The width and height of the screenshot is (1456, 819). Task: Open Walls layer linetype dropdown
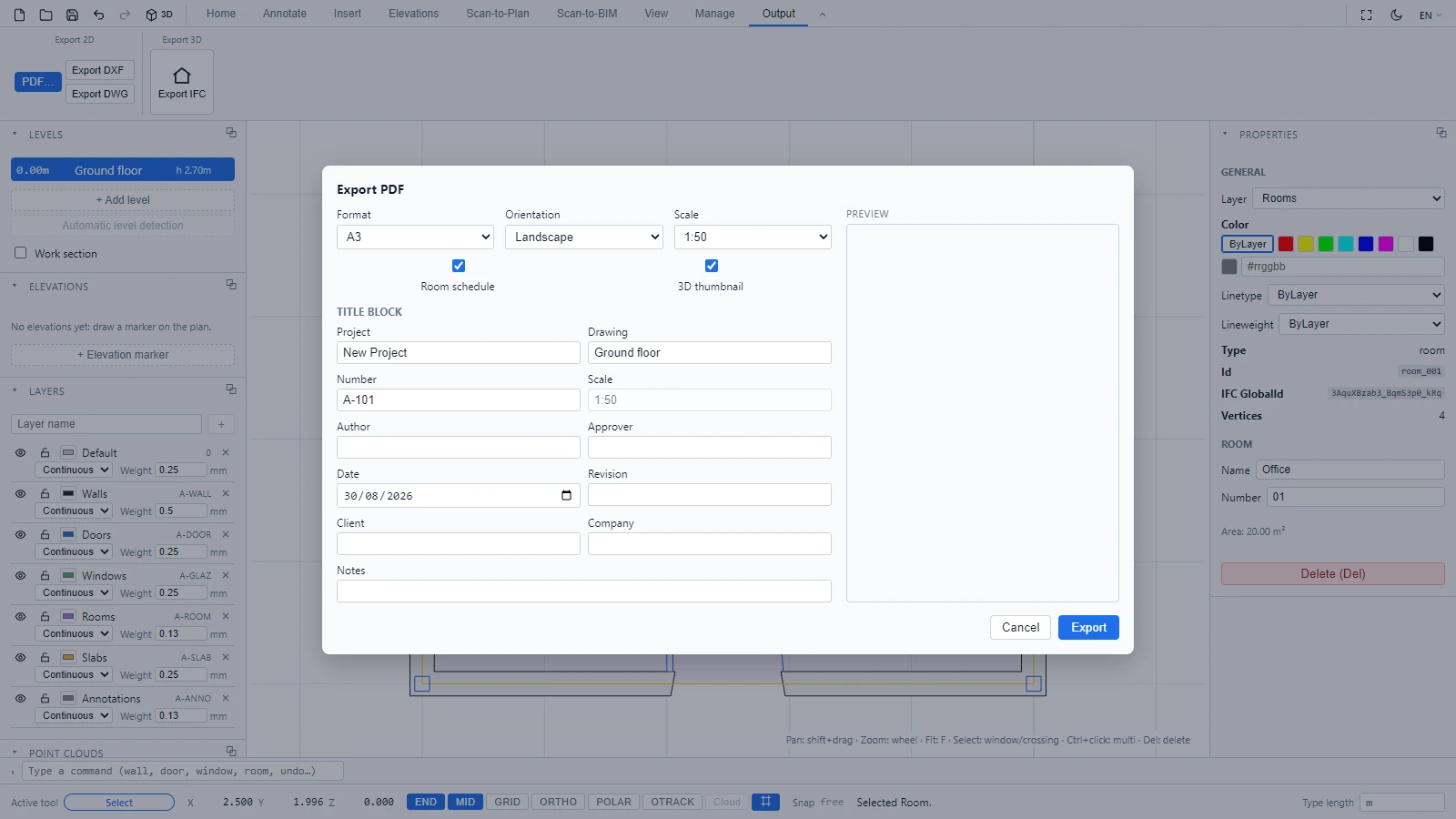tap(74, 511)
